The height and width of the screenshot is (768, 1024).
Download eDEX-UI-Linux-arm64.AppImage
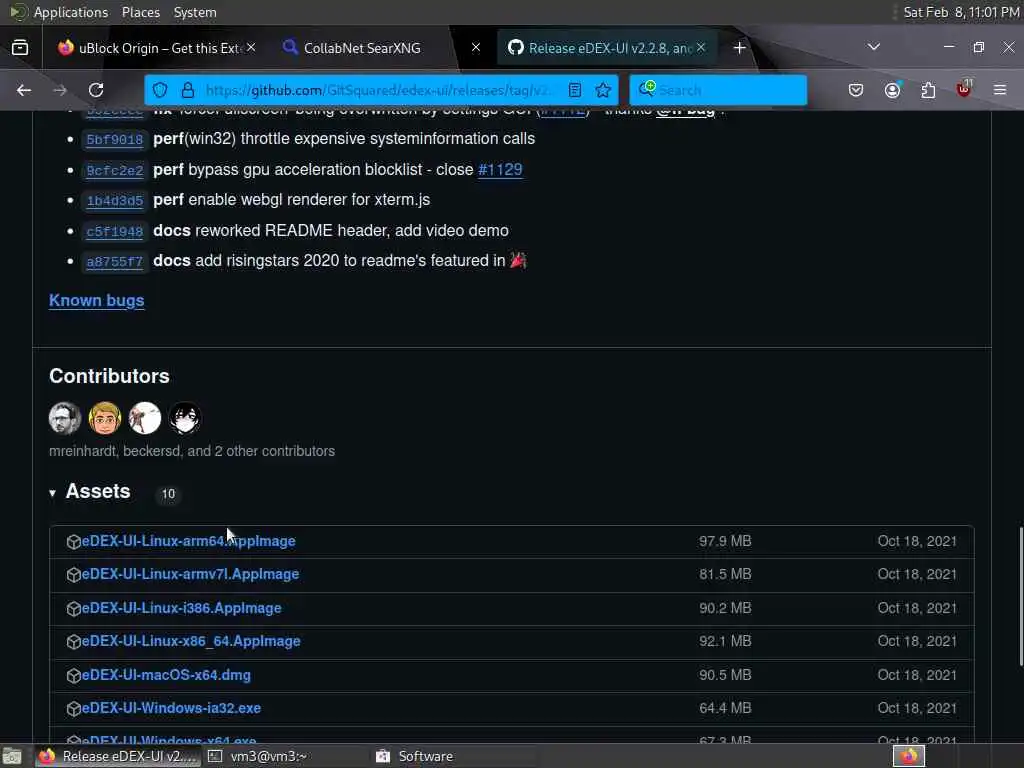point(188,541)
